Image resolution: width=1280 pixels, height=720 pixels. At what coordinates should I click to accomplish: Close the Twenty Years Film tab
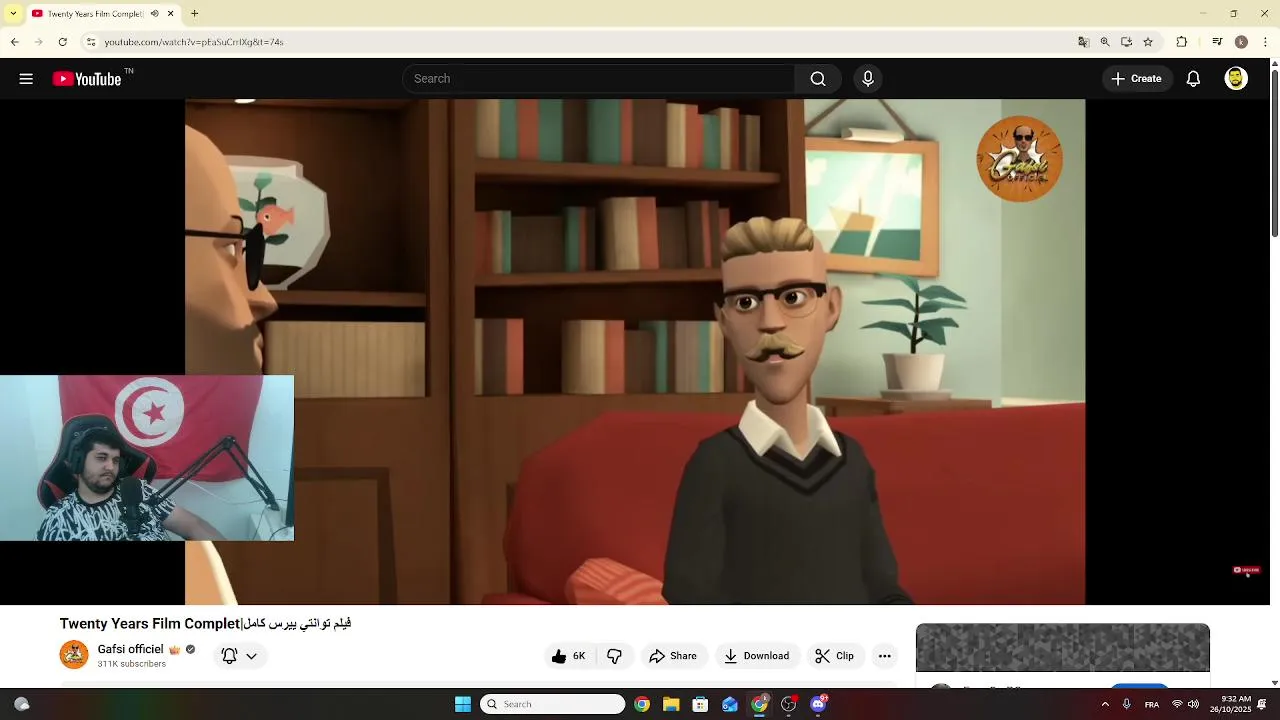170,14
